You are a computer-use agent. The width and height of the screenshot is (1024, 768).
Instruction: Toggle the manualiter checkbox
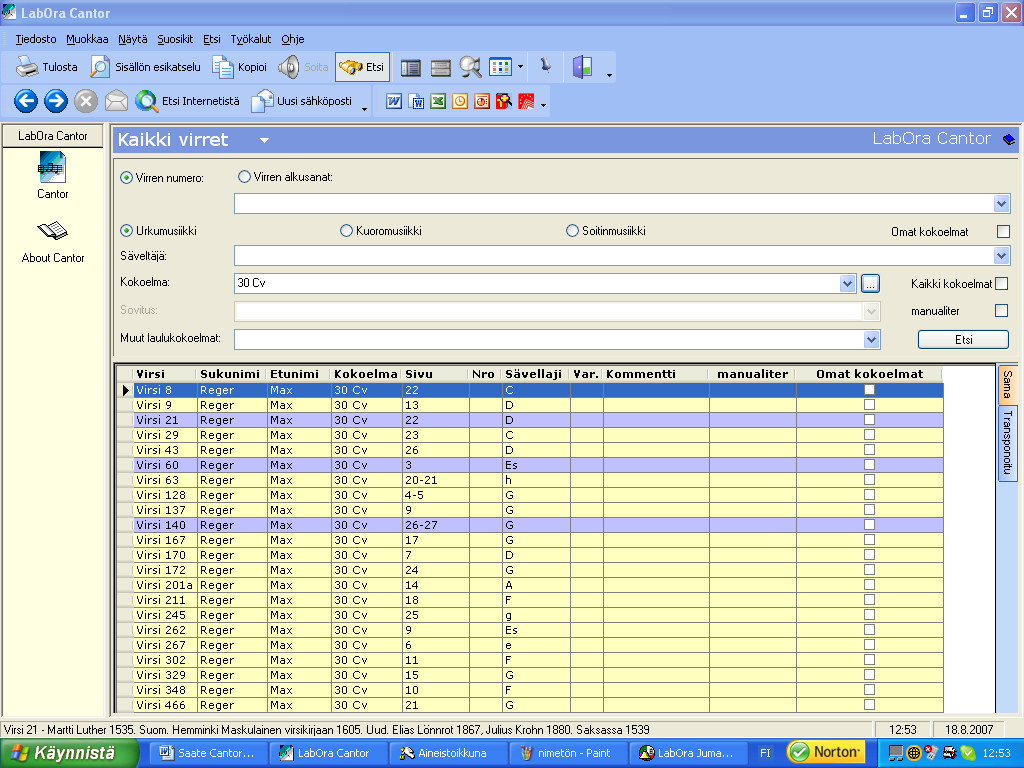point(1001,310)
